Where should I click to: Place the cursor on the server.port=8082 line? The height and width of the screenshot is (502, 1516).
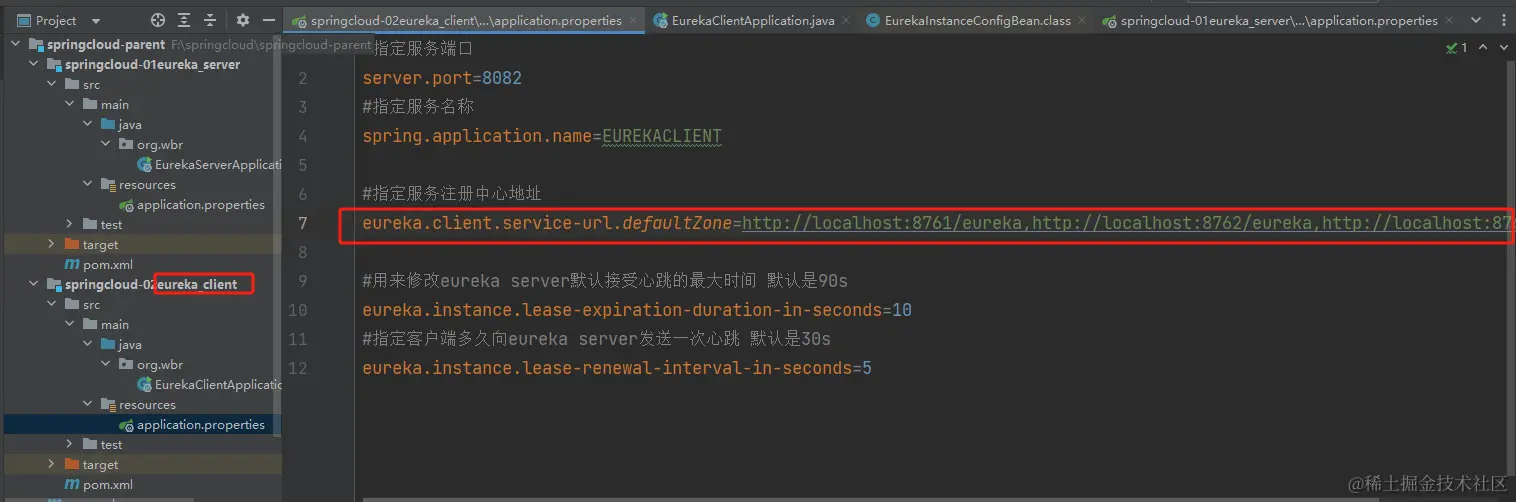[442, 78]
